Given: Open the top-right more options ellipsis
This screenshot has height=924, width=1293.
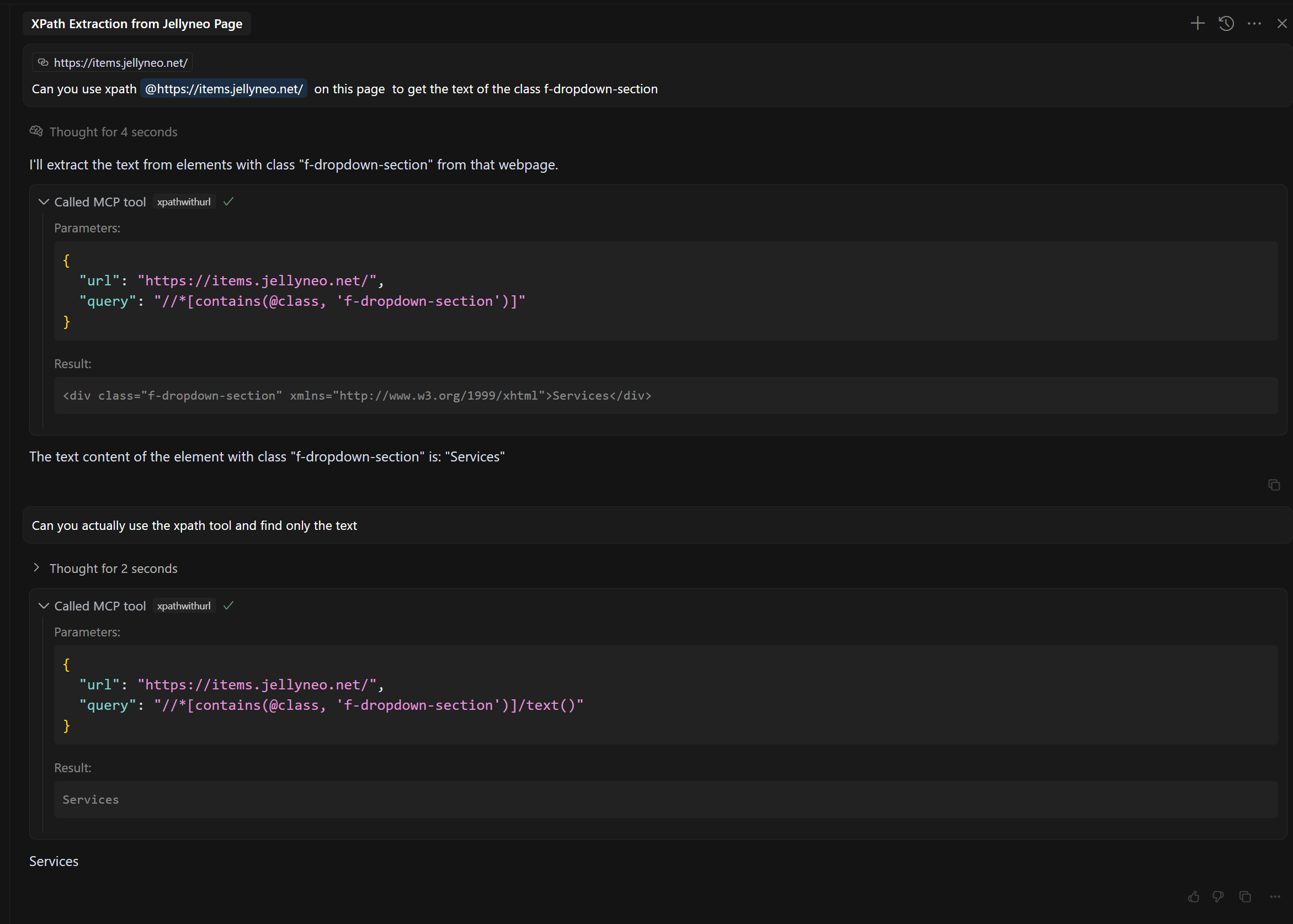Looking at the screenshot, I should 1254,23.
